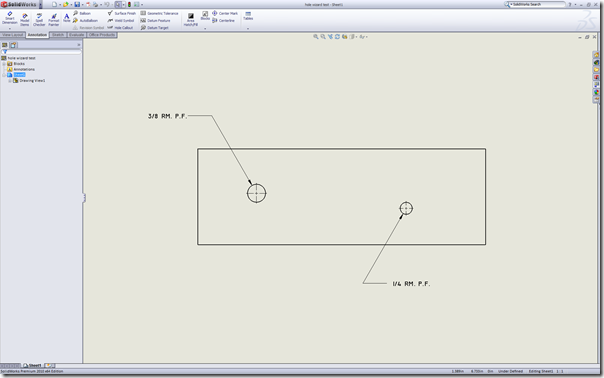Open the New document dropdown arrow
The image size is (604, 378).
tap(60, 5)
